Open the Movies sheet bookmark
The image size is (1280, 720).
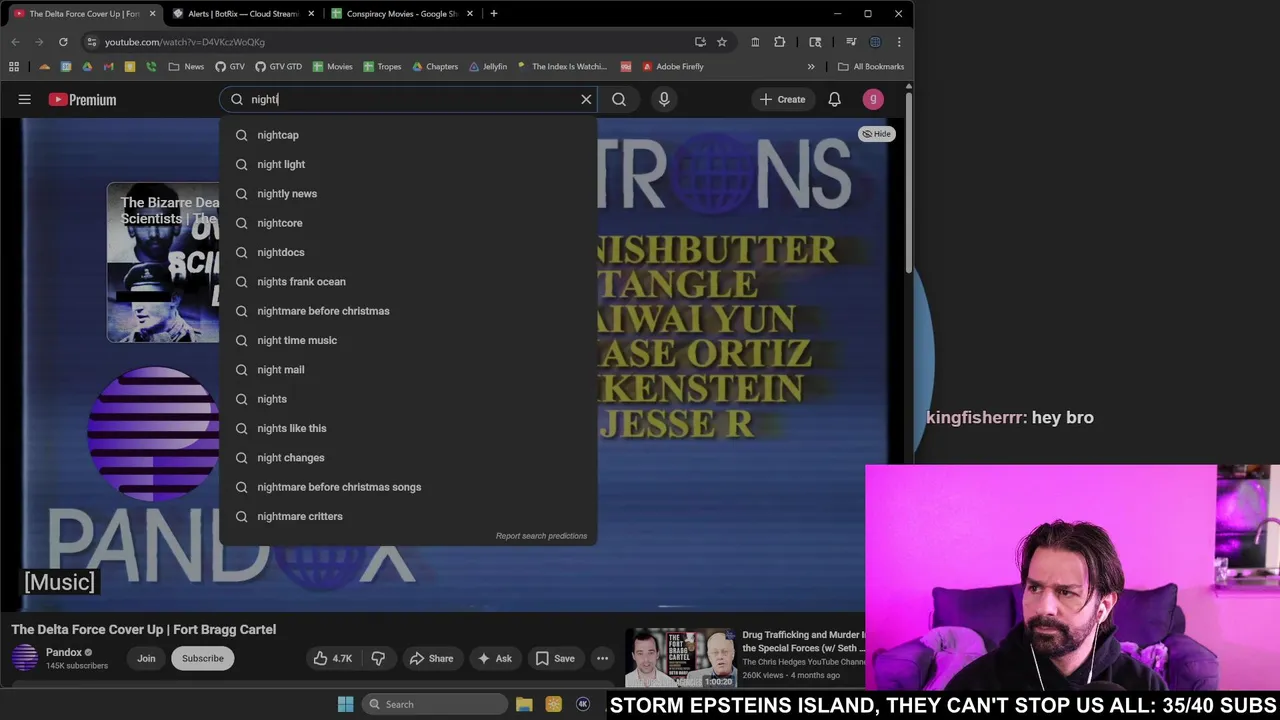click(x=332, y=67)
